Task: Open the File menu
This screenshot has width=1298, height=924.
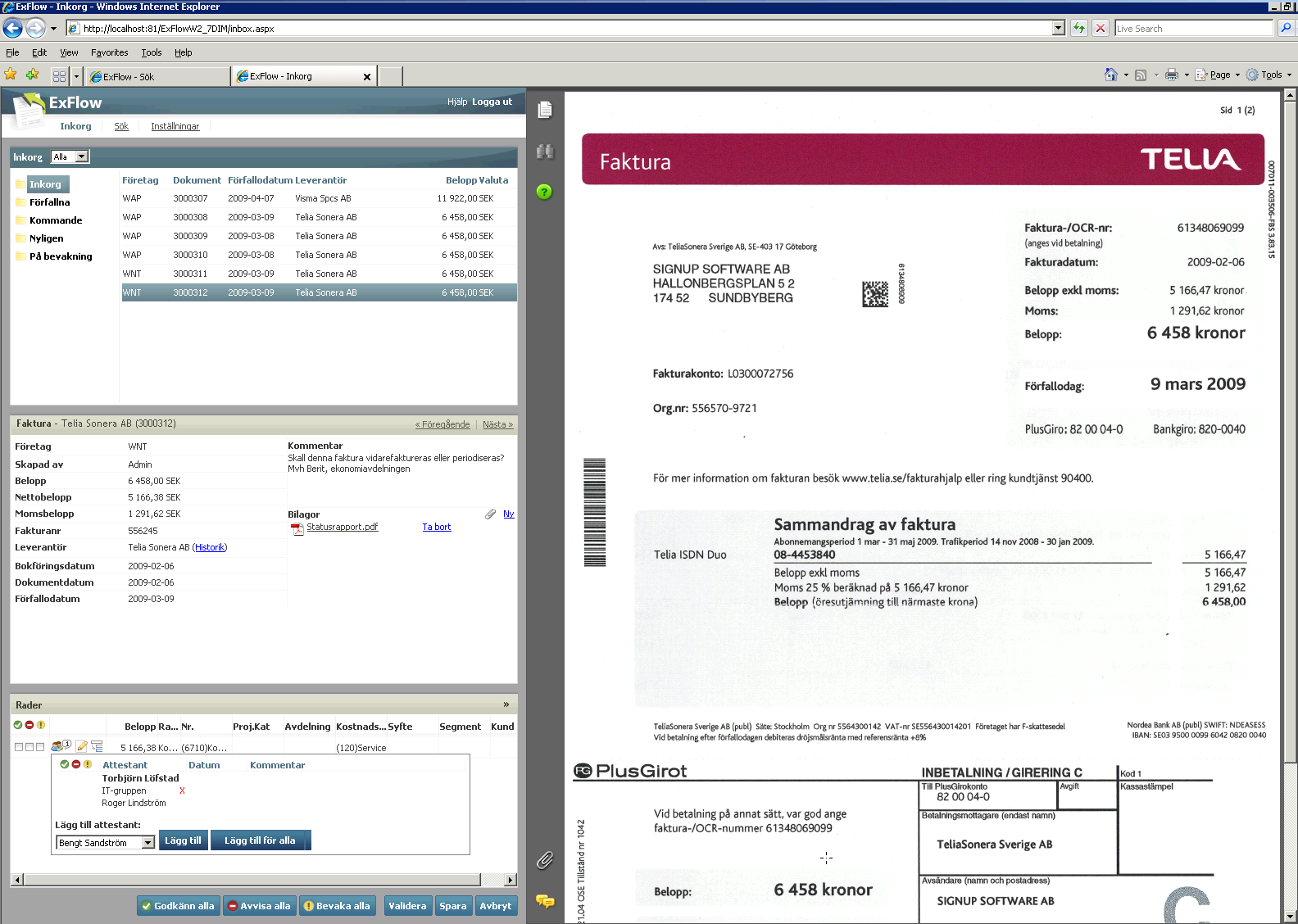Action: pos(12,52)
